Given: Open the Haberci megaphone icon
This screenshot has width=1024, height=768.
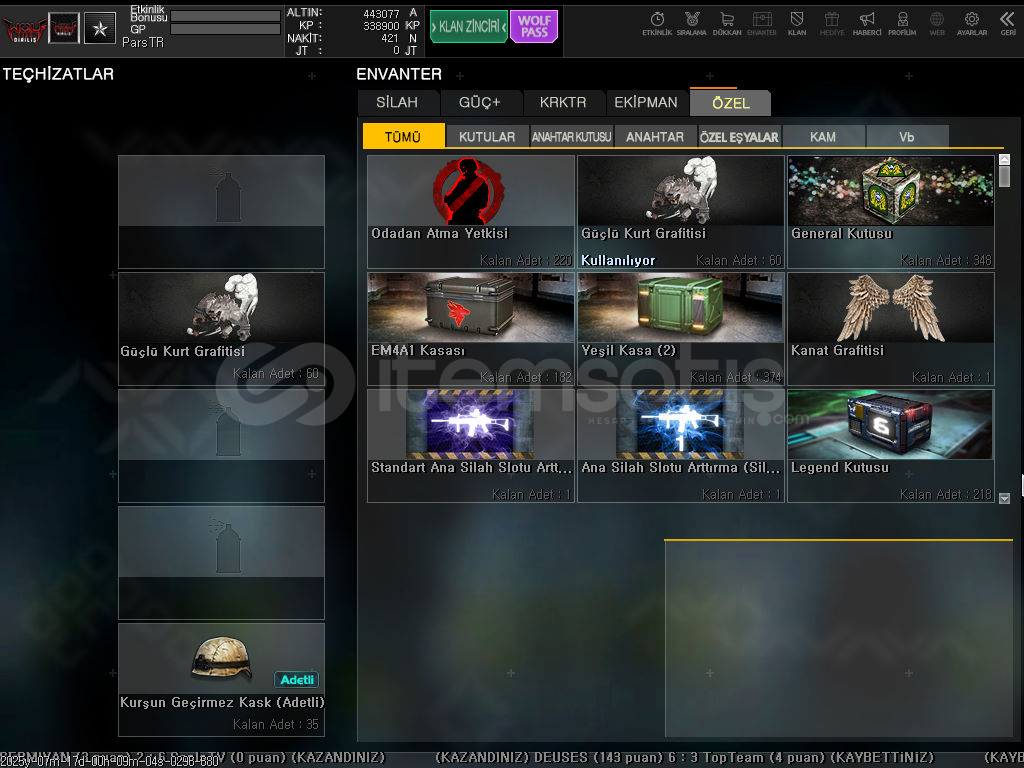Looking at the screenshot, I should (x=867, y=24).
